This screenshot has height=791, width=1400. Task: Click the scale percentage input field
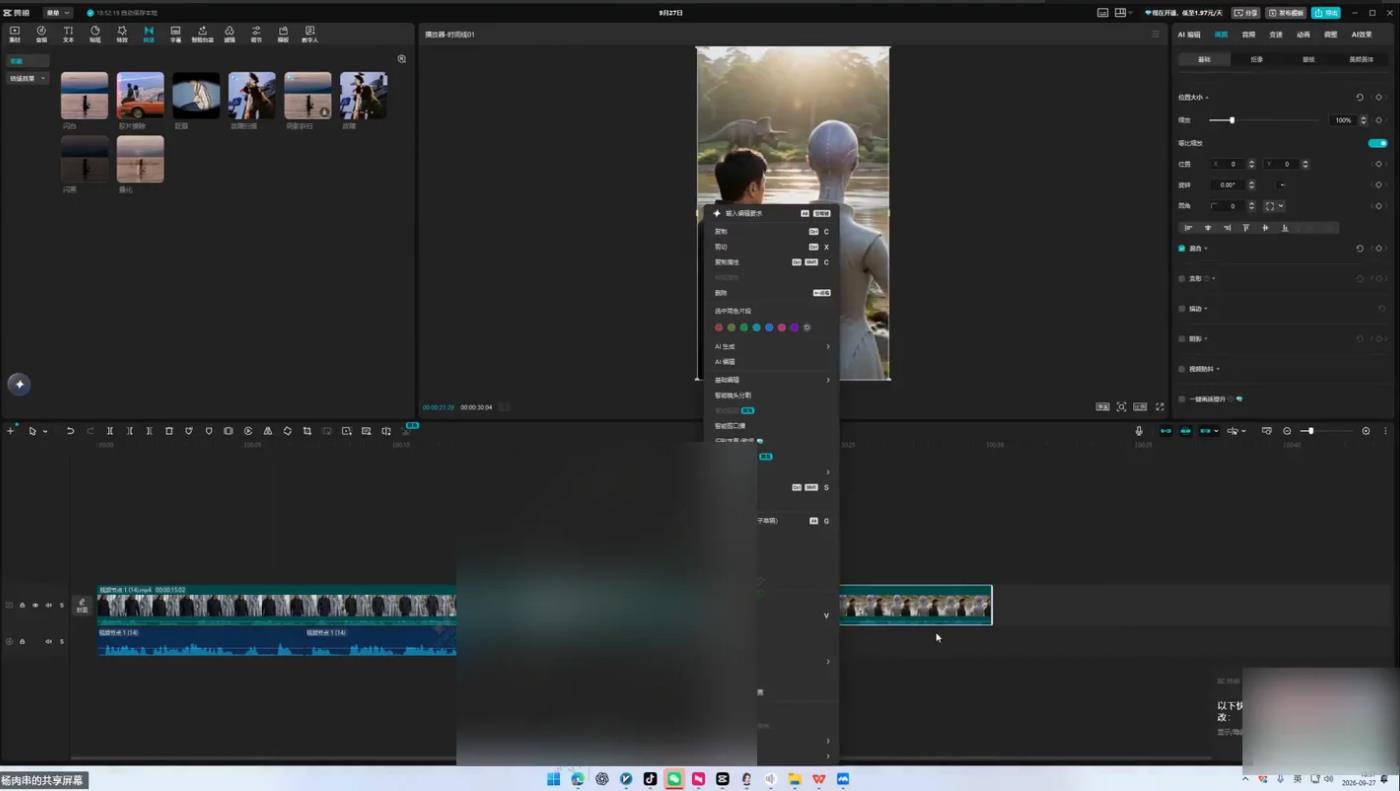(x=1343, y=120)
